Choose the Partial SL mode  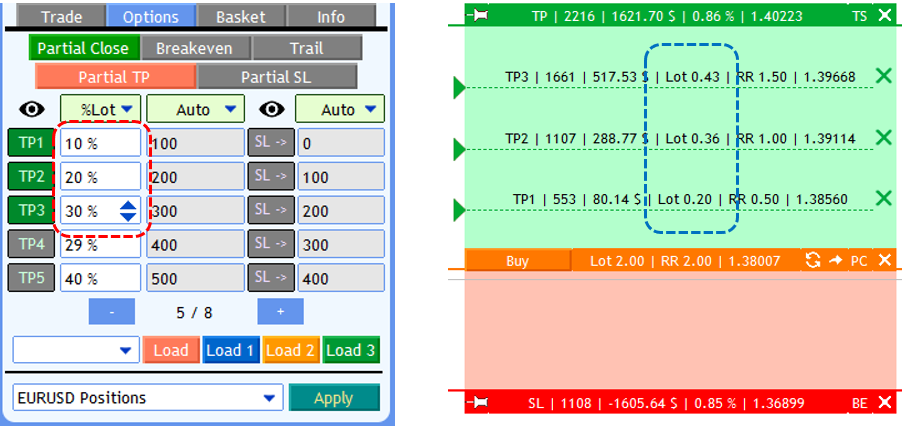click(277, 76)
